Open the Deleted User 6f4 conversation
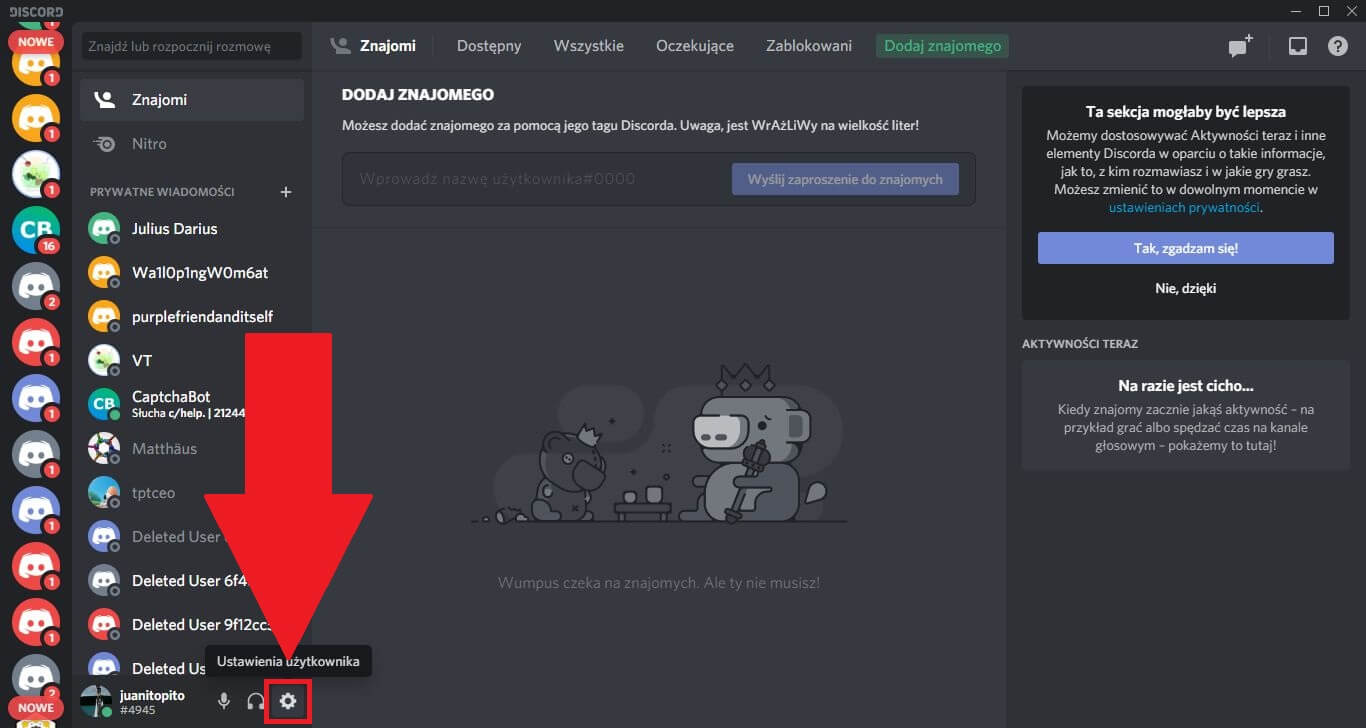The width and height of the screenshot is (1366, 728). click(x=192, y=581)
